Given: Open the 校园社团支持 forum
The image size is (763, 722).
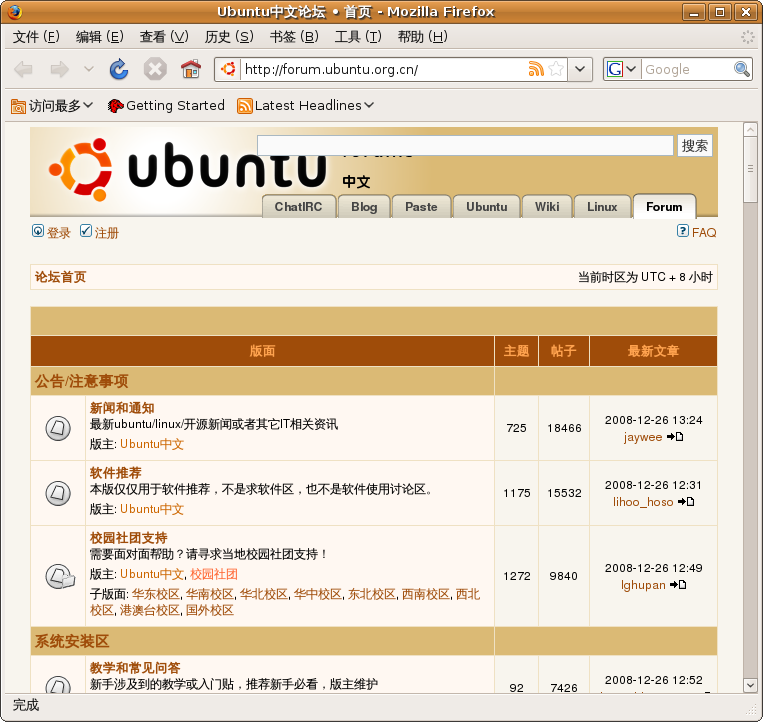Looking at the screenshot, I should pos(128,538).
